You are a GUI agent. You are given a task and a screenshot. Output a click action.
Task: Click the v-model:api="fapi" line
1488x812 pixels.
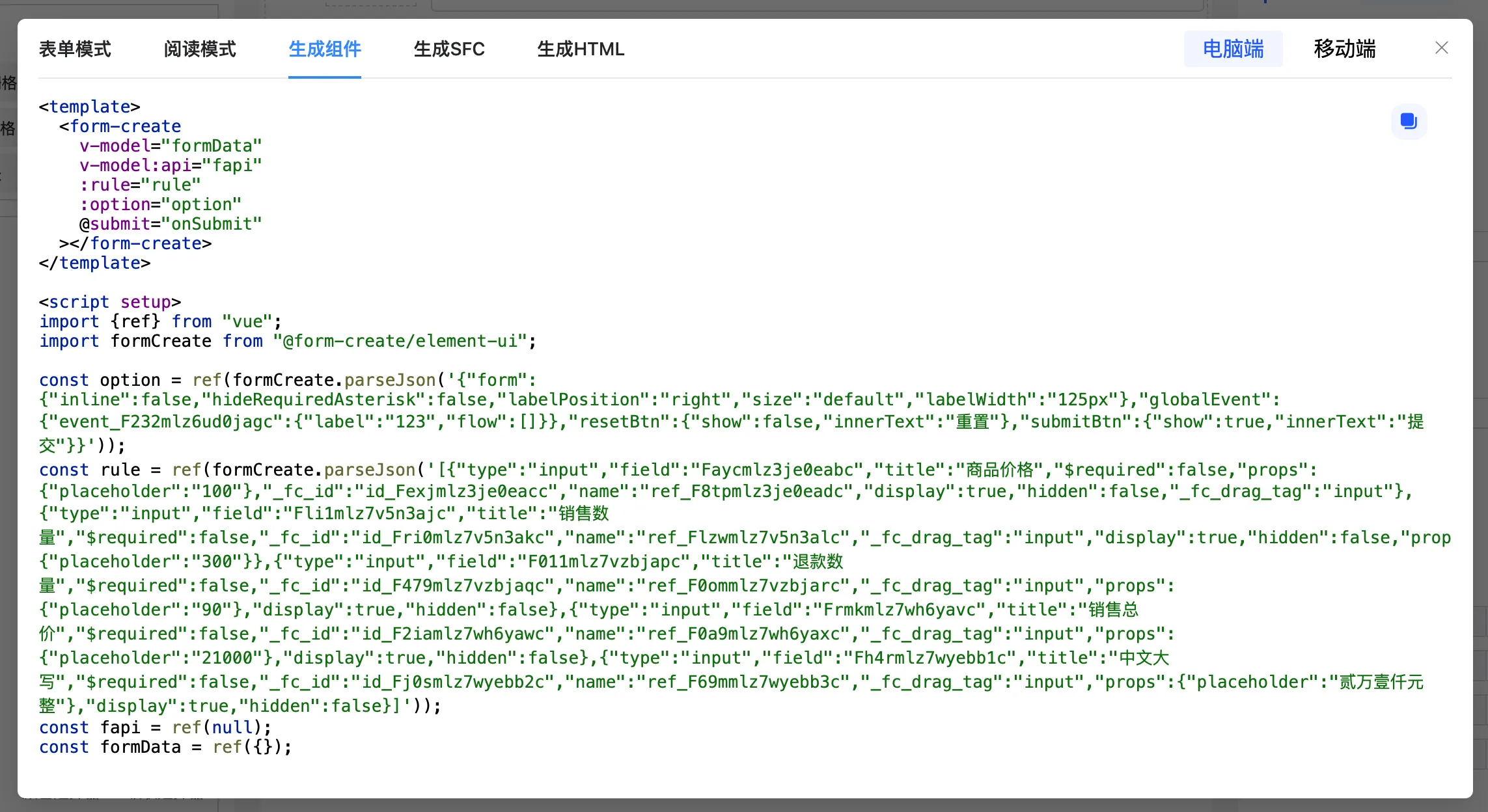[171, 165]
